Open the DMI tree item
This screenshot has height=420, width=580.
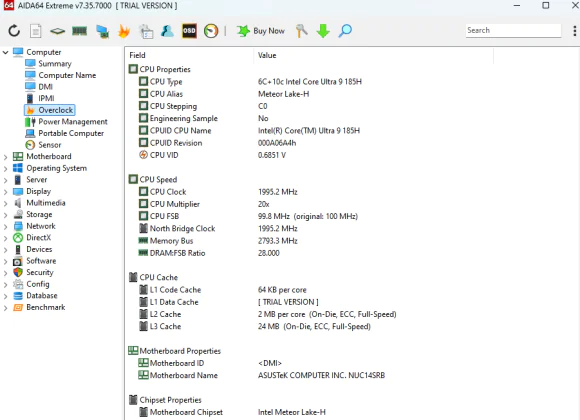tap(45, 87)
